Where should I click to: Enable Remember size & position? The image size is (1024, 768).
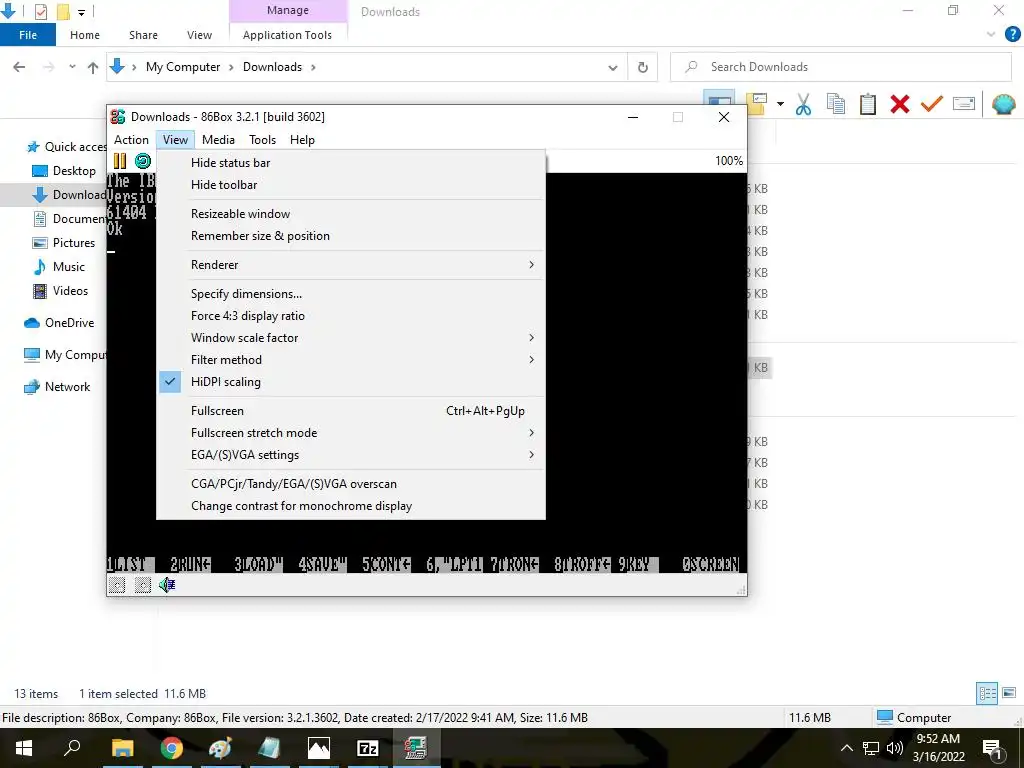[x=351, y=236]
